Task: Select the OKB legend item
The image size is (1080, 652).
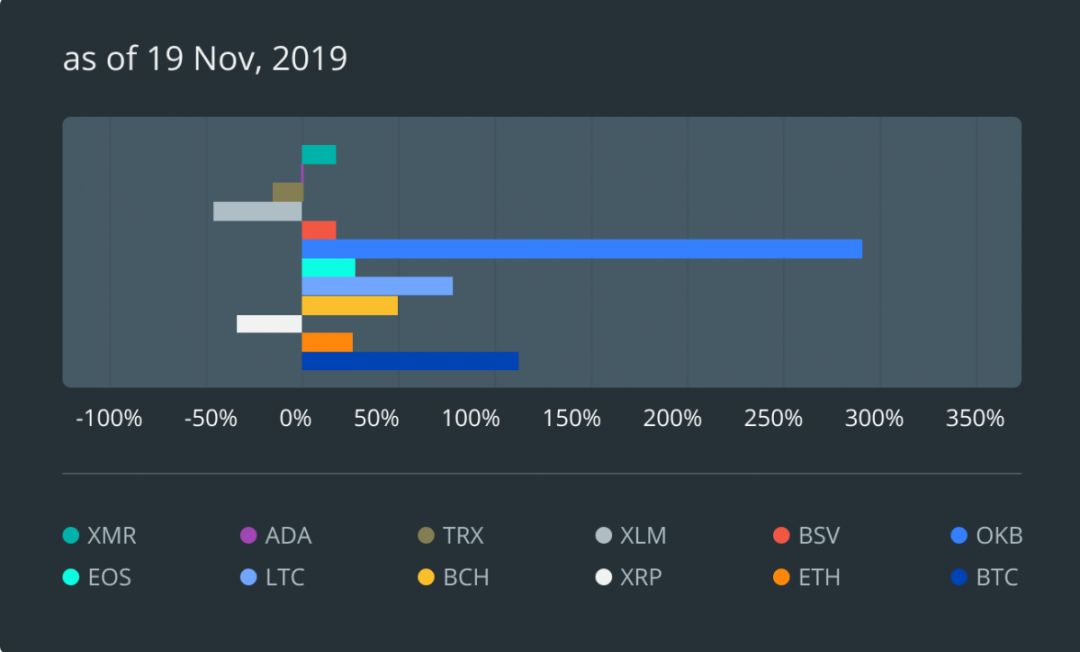Action: click(x=986, y=536)
